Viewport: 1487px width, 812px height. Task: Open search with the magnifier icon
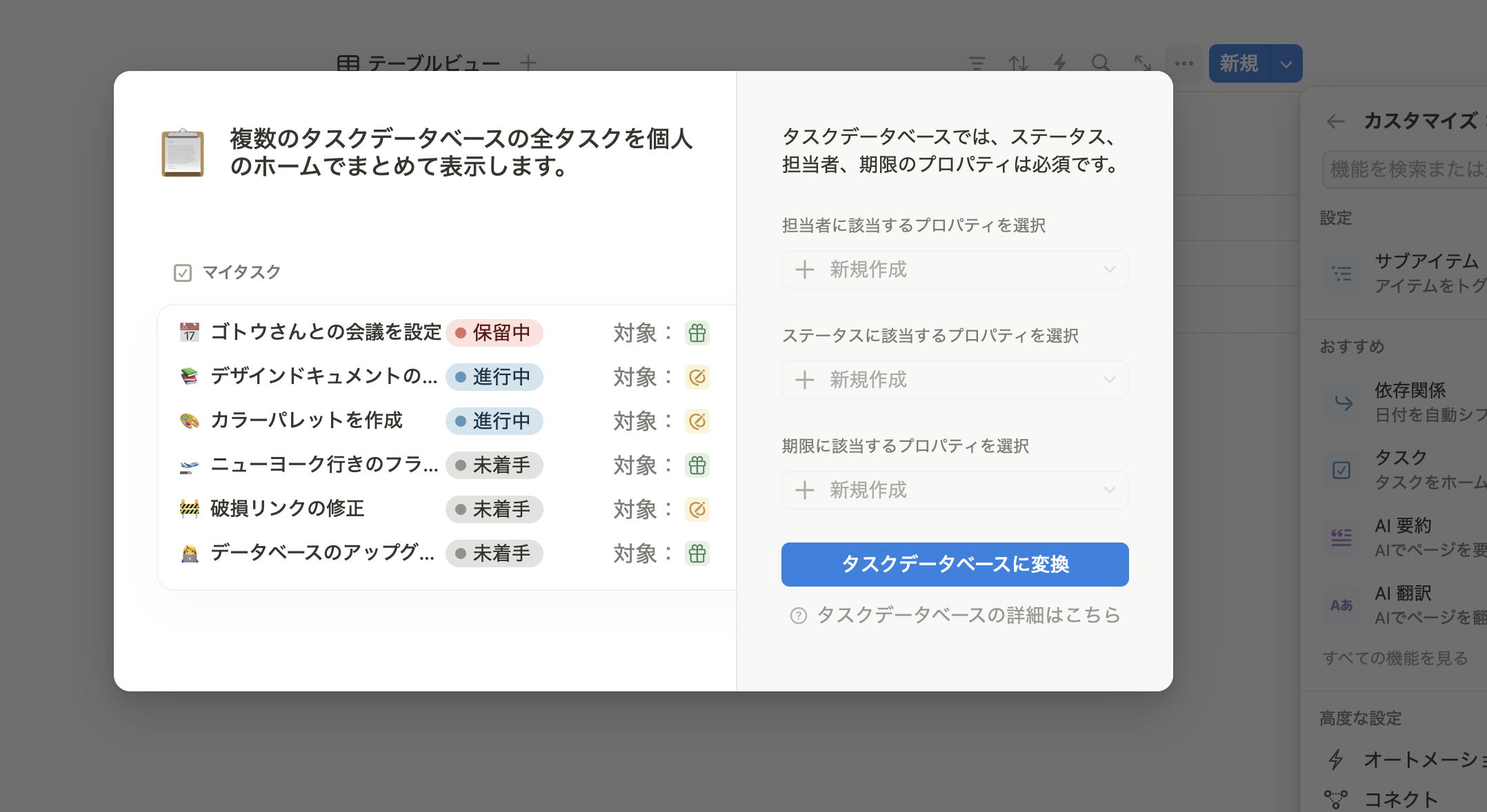pos(1101,63)
